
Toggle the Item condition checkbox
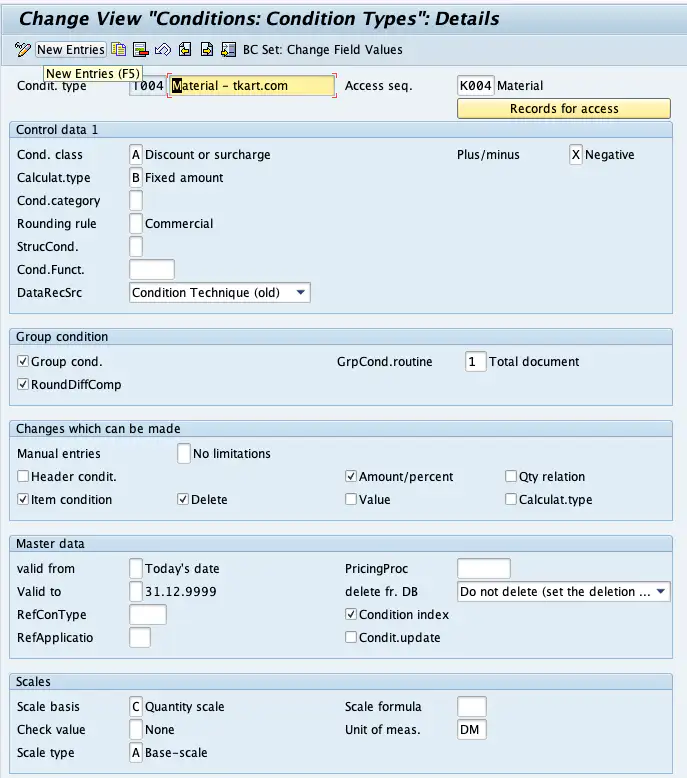pyautogui.click(x=23, y=499)
